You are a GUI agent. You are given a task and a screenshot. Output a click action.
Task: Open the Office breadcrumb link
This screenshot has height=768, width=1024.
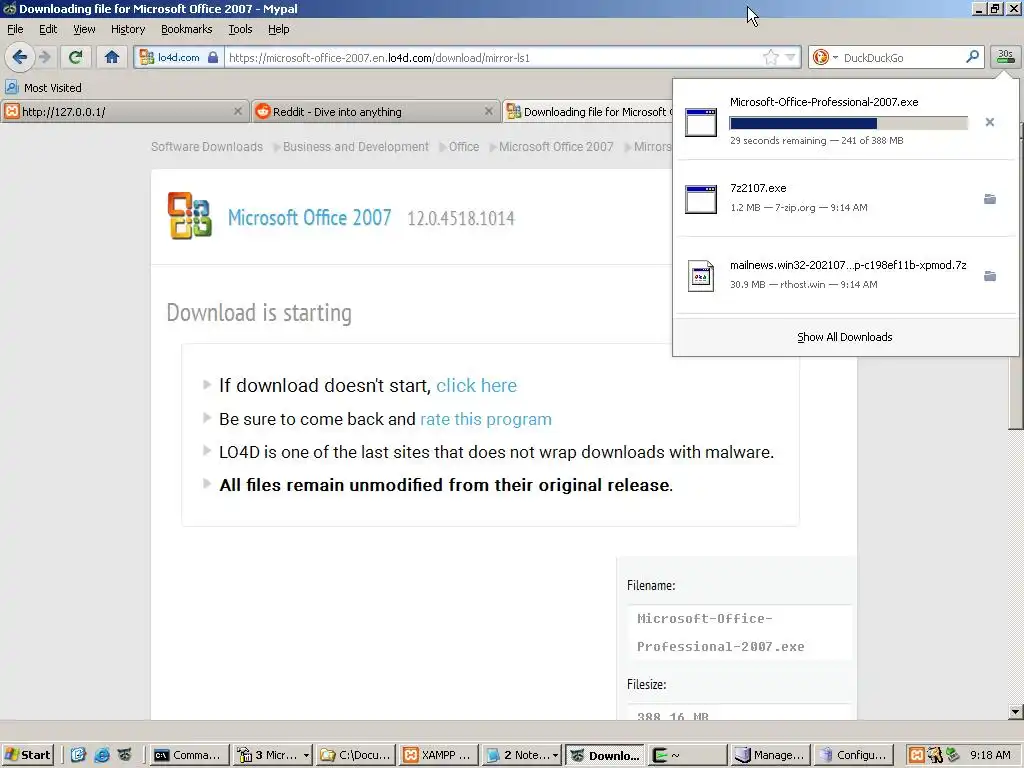464,147
